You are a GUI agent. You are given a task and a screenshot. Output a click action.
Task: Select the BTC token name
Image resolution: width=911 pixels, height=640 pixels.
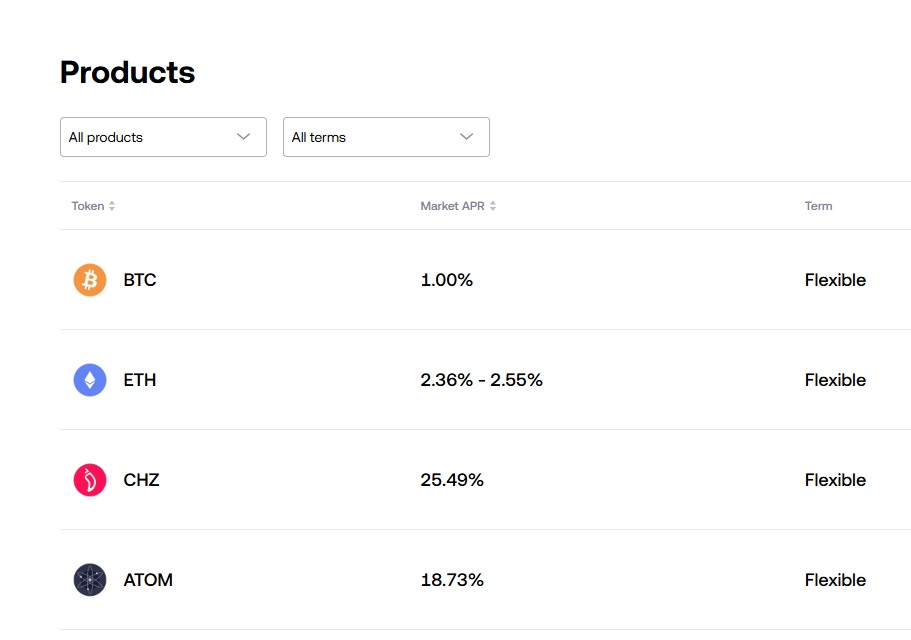[140, 280]
